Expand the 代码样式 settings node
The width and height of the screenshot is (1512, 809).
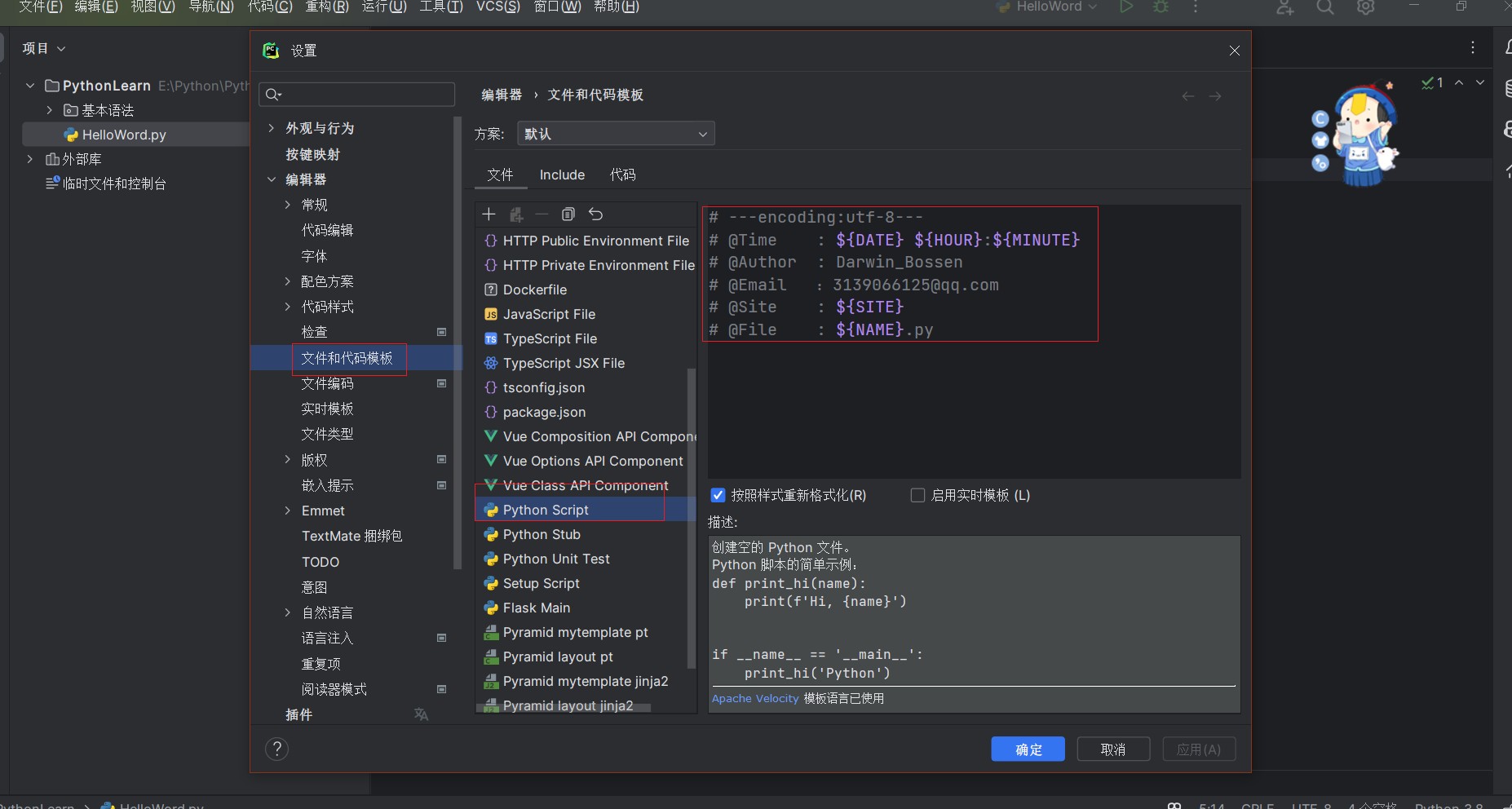click(x=287, y=307)
